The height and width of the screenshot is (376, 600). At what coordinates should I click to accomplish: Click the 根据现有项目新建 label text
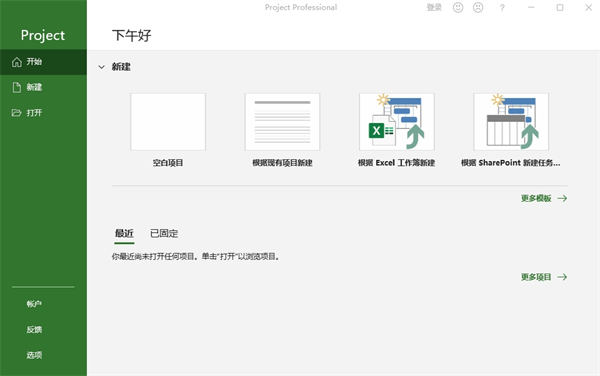click(282, 163)
